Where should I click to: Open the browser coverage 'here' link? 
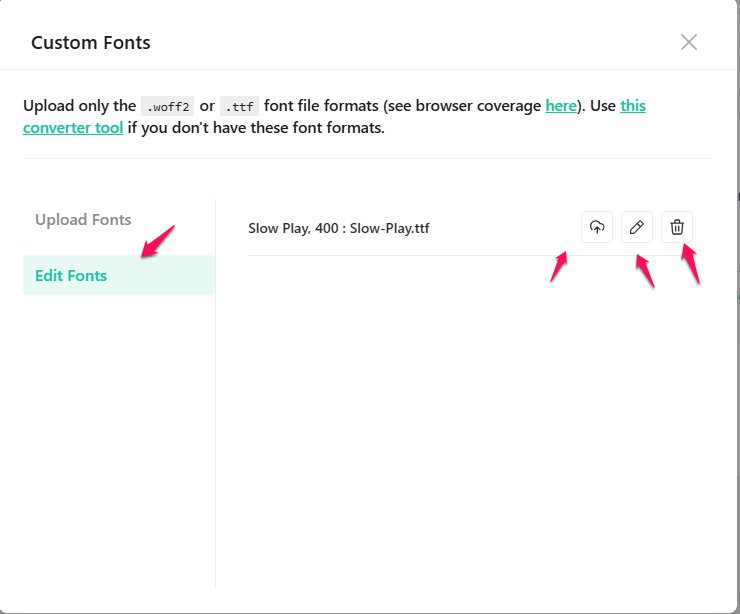click(x=561, y=105)
